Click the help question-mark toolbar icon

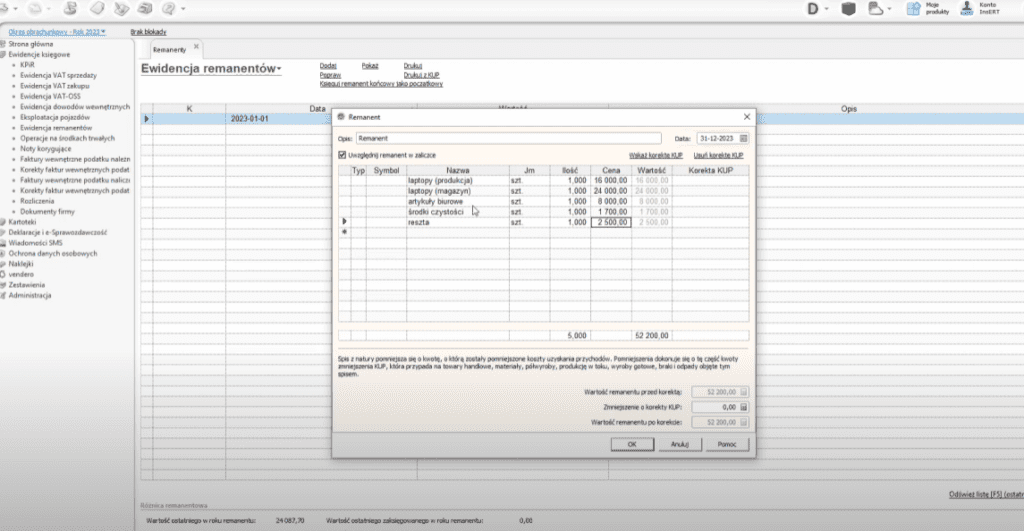point(168,9)
